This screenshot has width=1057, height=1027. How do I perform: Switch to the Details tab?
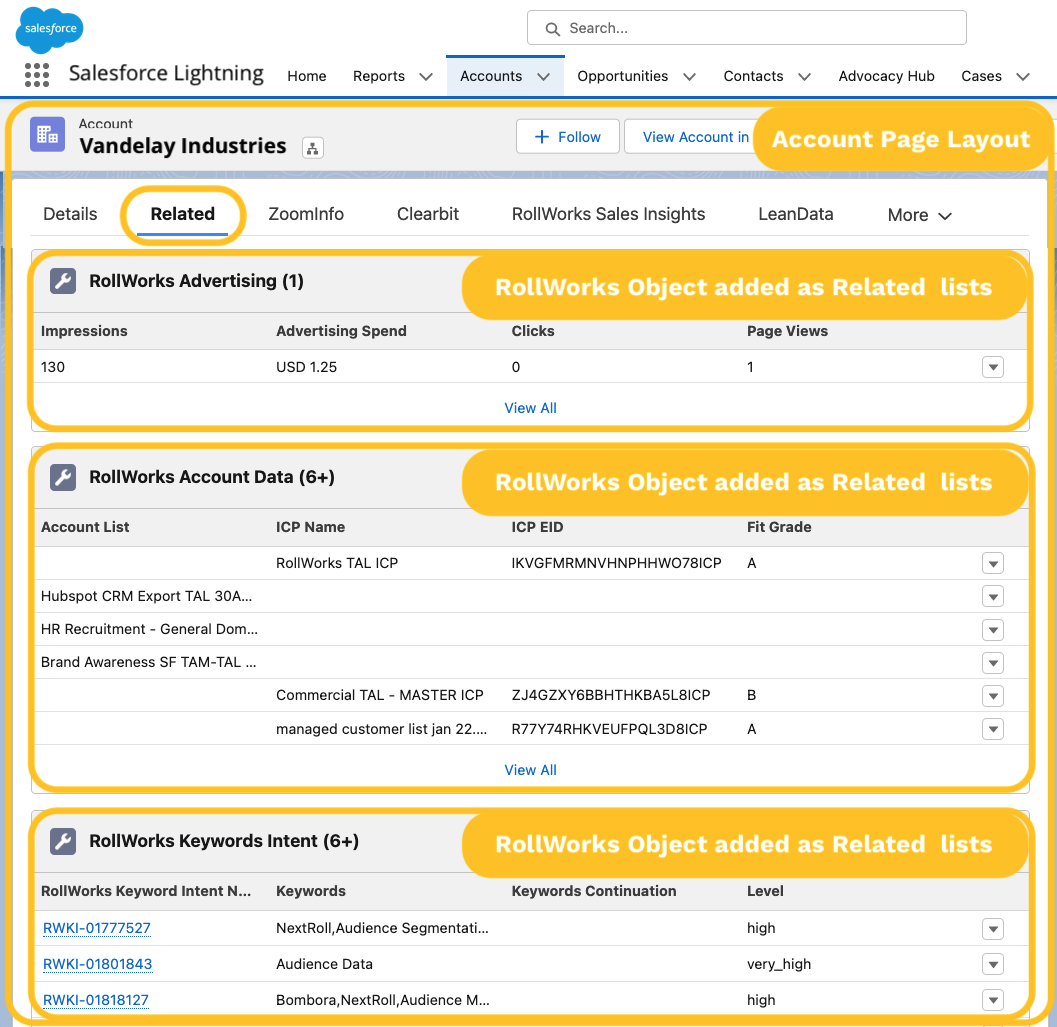coord(70,214)
